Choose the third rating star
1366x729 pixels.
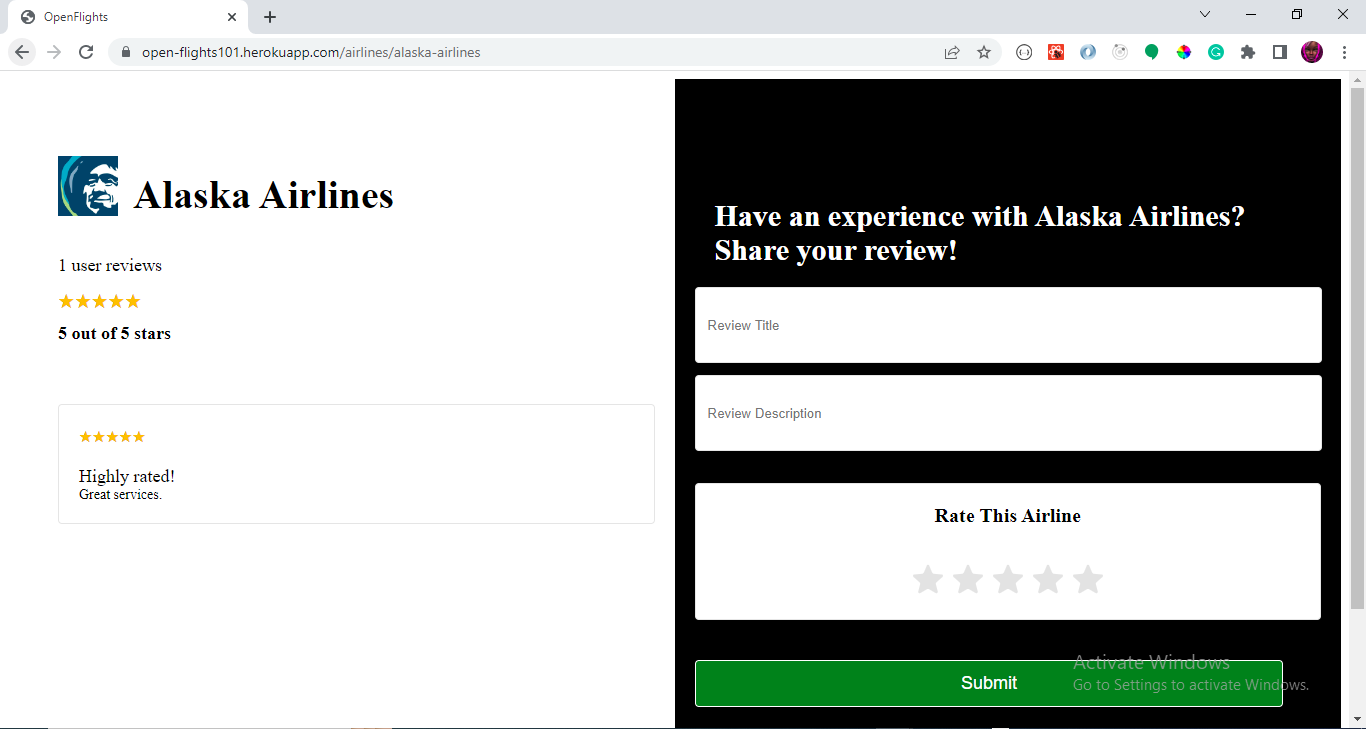click(x=1008, y=579)
